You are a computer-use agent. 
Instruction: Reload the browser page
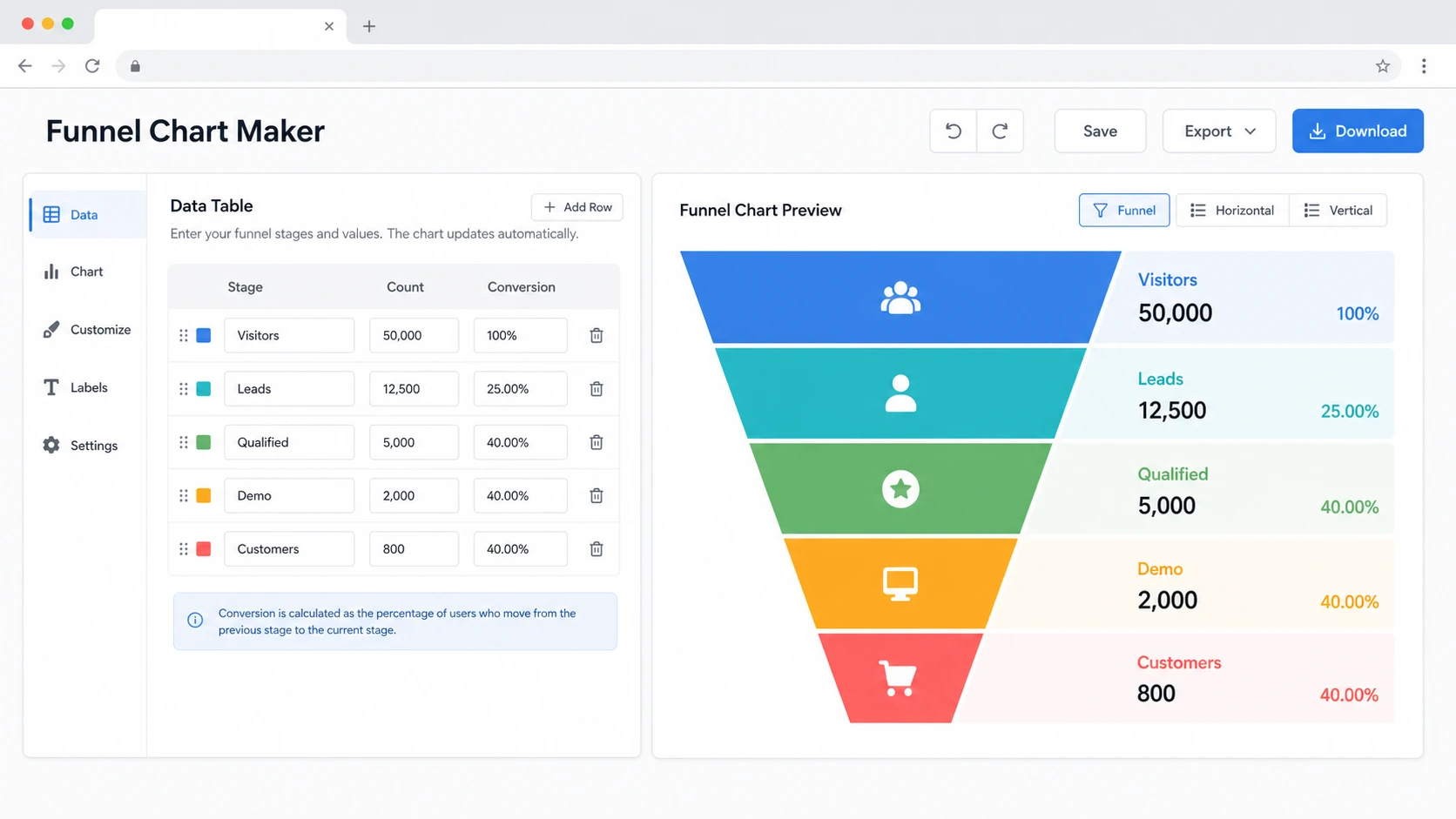pos(92,66)
